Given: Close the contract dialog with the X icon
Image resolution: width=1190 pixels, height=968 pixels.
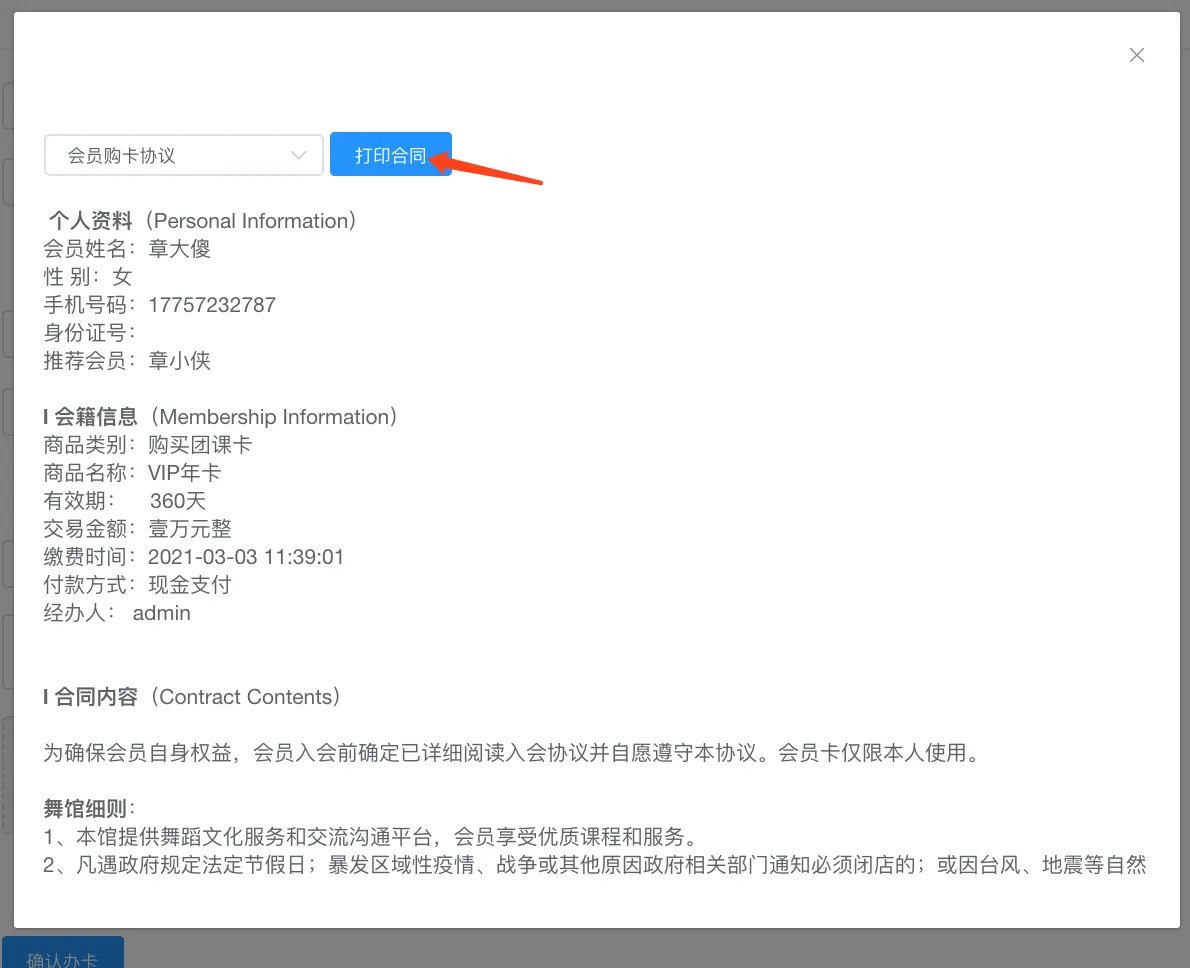Looking at the screenshot, I should (x=1136, y=56).
